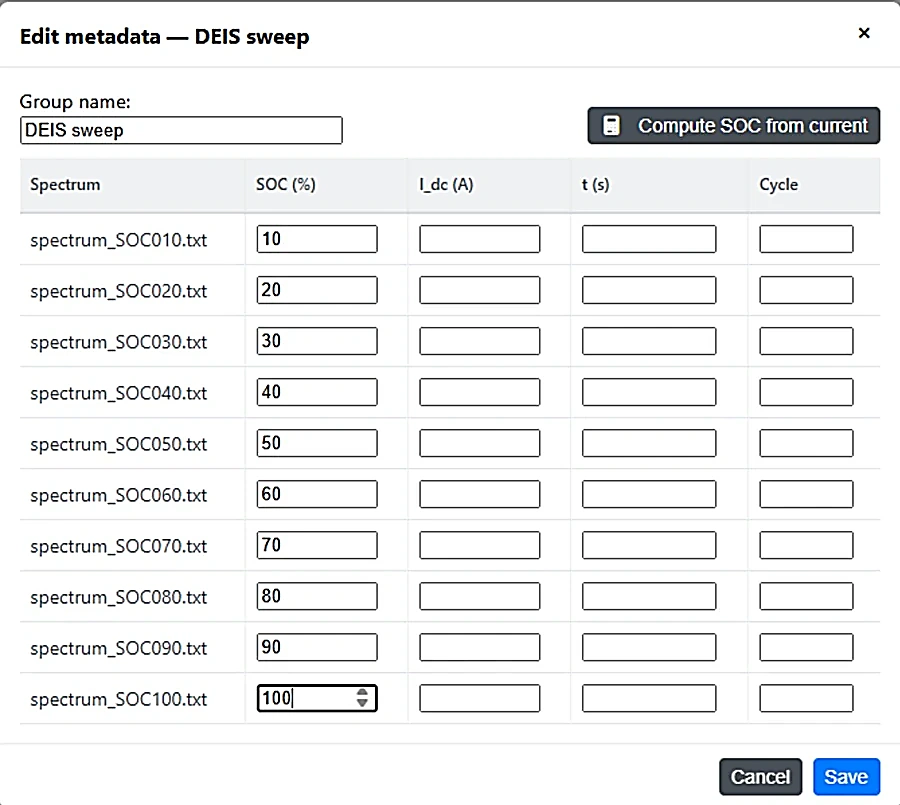Click the SOC field for spectrum_SOC070.txt
This screenshot has width=900, height=805.
317,545
